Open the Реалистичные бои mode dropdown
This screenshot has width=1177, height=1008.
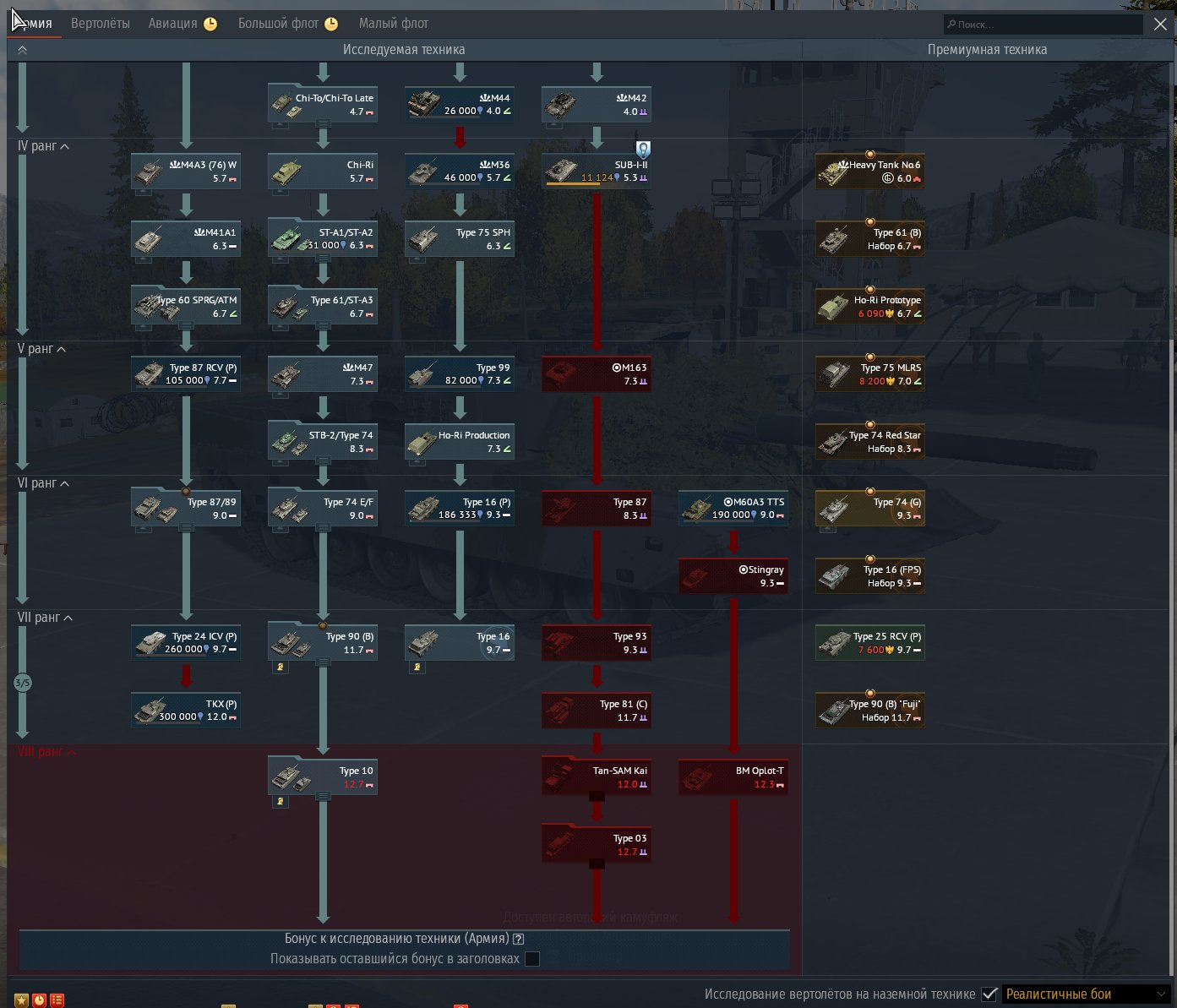(x=1085, y=994)
